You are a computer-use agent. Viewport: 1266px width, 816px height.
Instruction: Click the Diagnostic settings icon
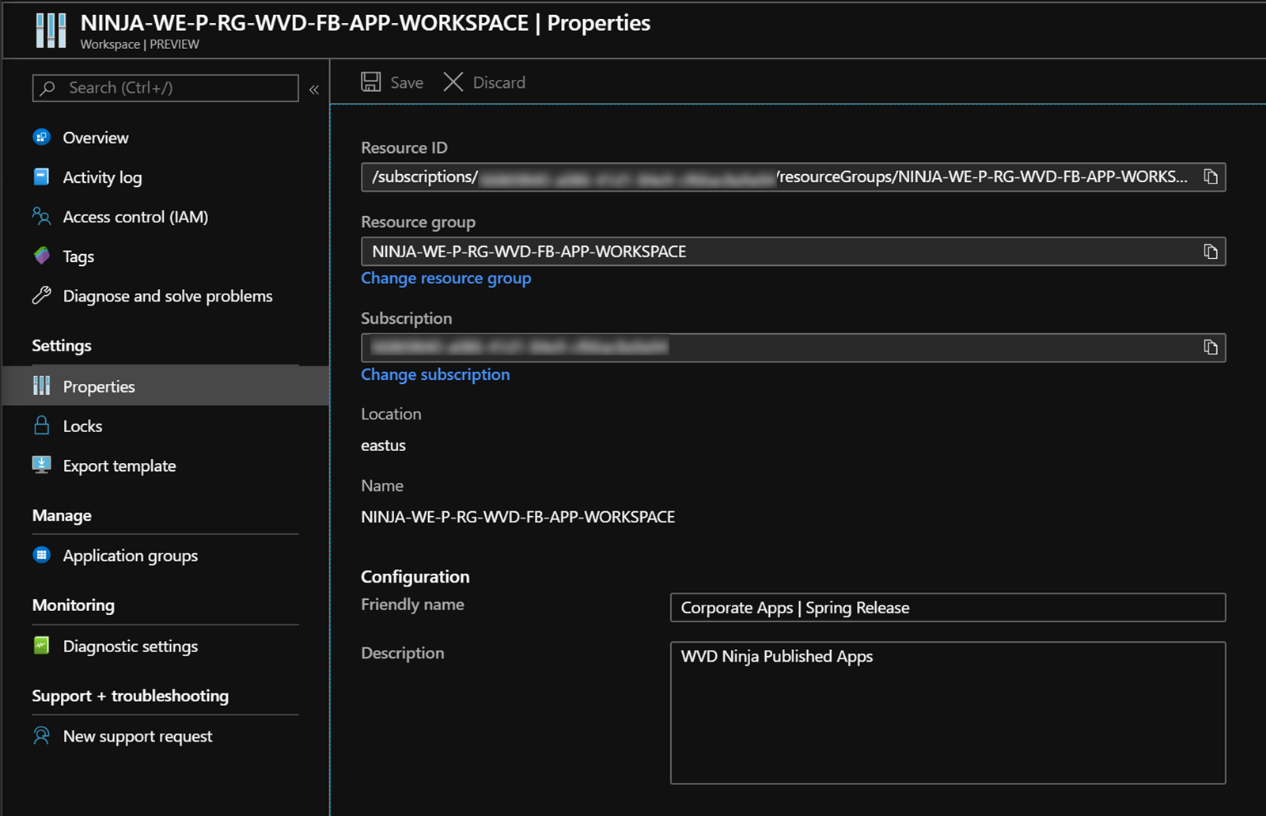pyautogui.click(x=41, y=645)
